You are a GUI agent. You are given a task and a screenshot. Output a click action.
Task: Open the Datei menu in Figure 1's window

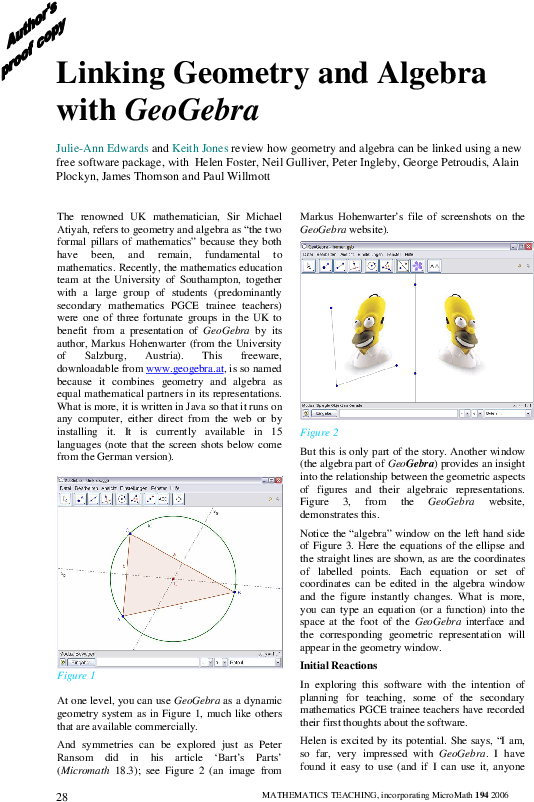tap(65, 488)
